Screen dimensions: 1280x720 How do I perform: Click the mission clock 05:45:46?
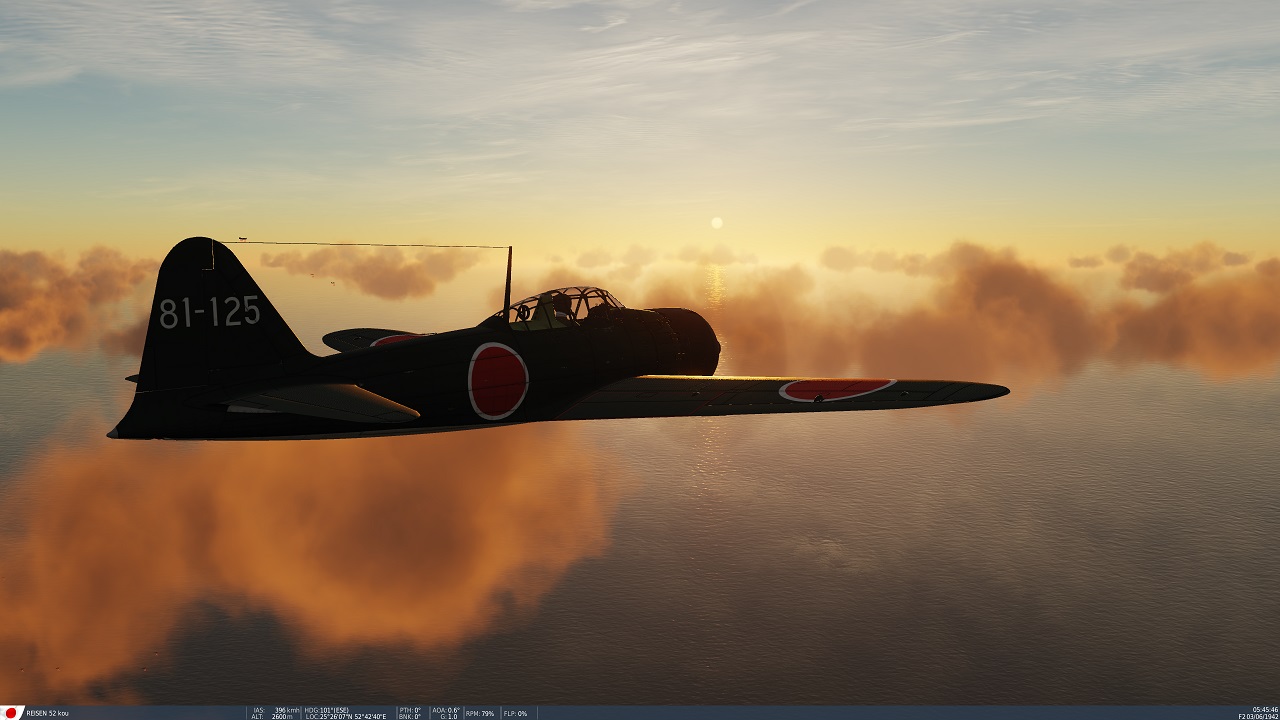1264,710
